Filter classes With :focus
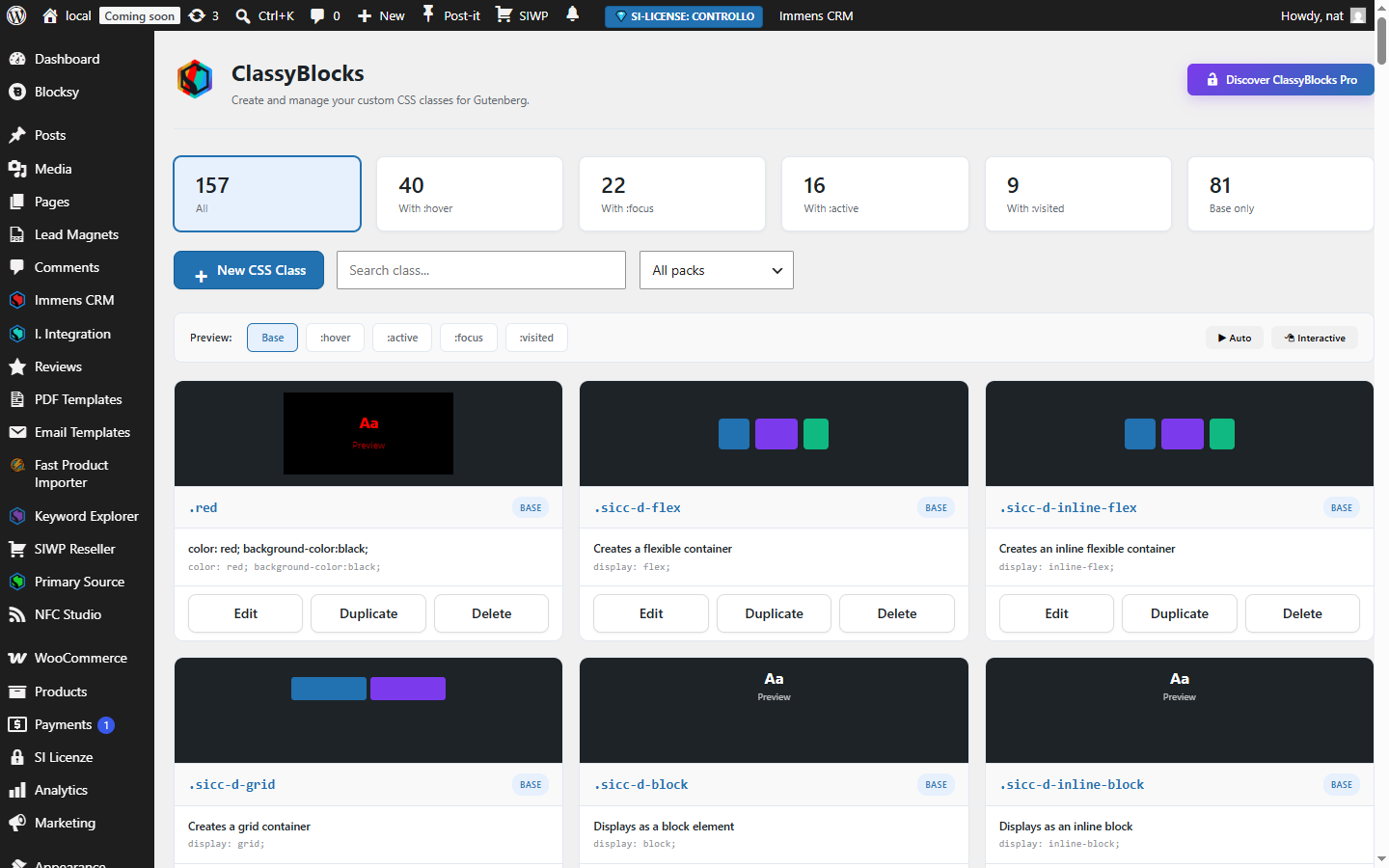The width and height of the screenshot is (1389, 868). tap(672, 194)
